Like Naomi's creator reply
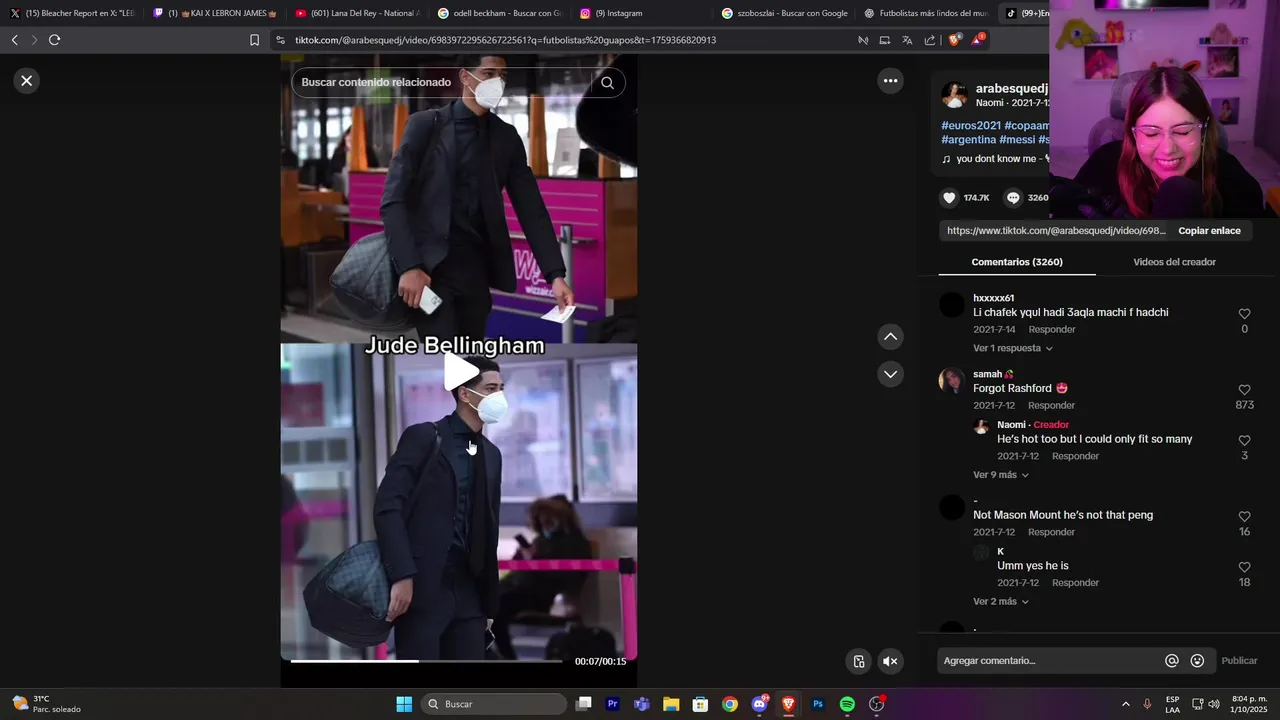Image resolution: width=1280 pixels, height=720 pixels. click(1244, 441)
